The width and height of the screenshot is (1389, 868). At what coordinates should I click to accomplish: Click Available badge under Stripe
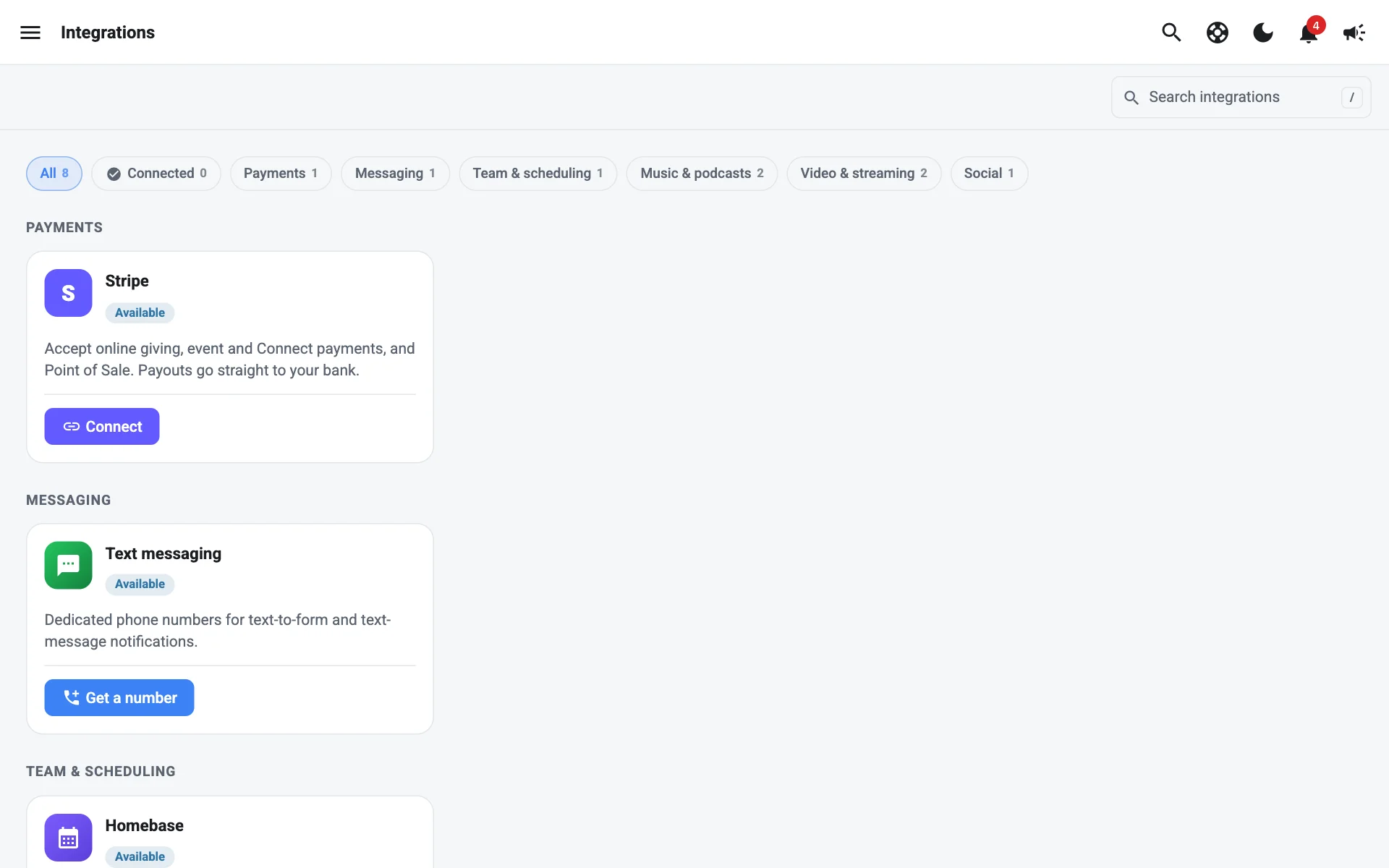(140, 312)
